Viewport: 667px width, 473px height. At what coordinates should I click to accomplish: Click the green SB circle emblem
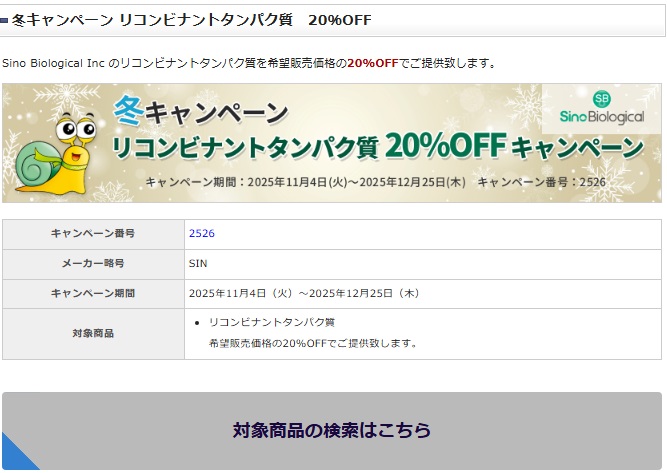(x=601, y=98)
